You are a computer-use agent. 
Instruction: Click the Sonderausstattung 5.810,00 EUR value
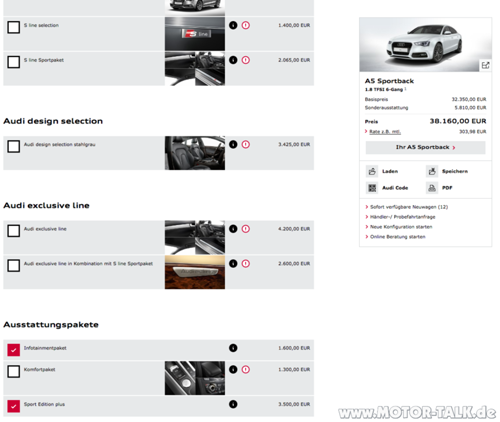[470, 108]
